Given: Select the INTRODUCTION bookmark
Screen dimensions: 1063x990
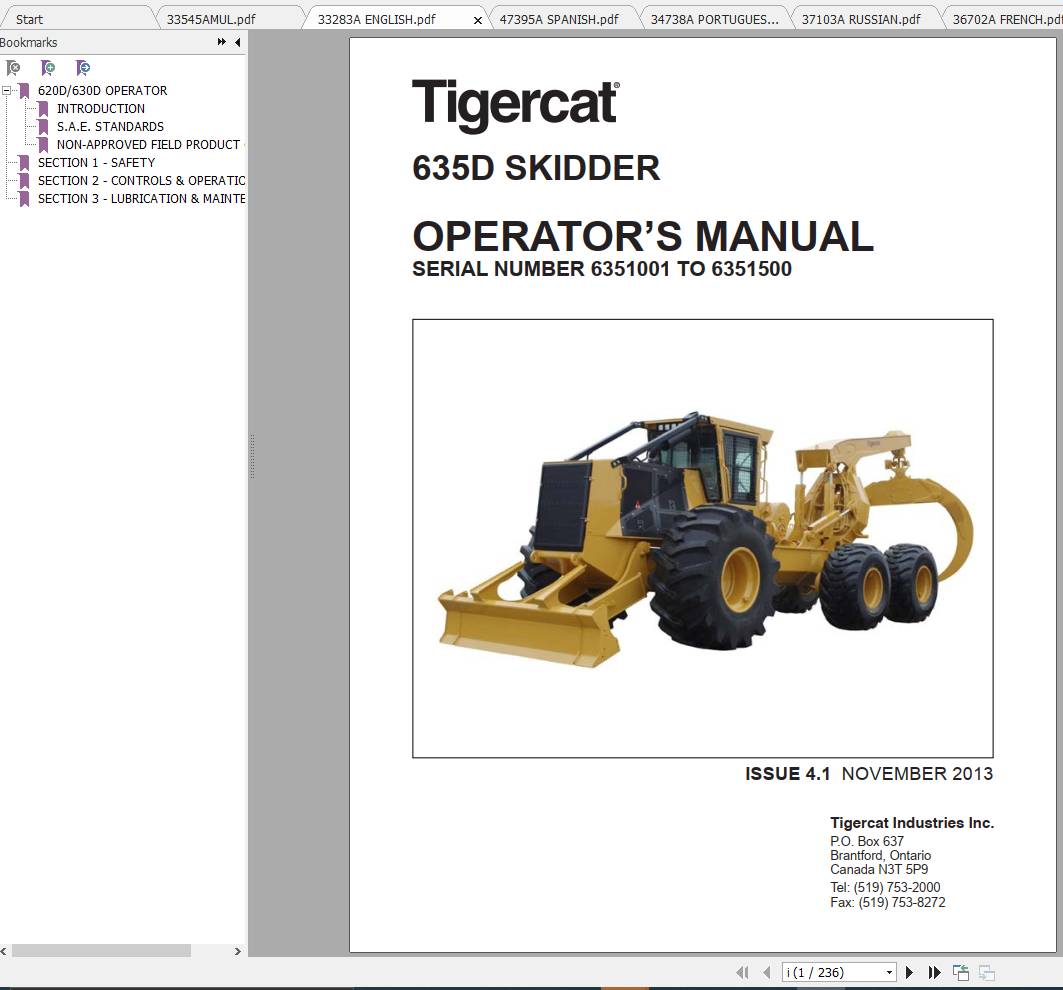Looking at the screenshot, I should pyautogui.click(x=101, y=108).
